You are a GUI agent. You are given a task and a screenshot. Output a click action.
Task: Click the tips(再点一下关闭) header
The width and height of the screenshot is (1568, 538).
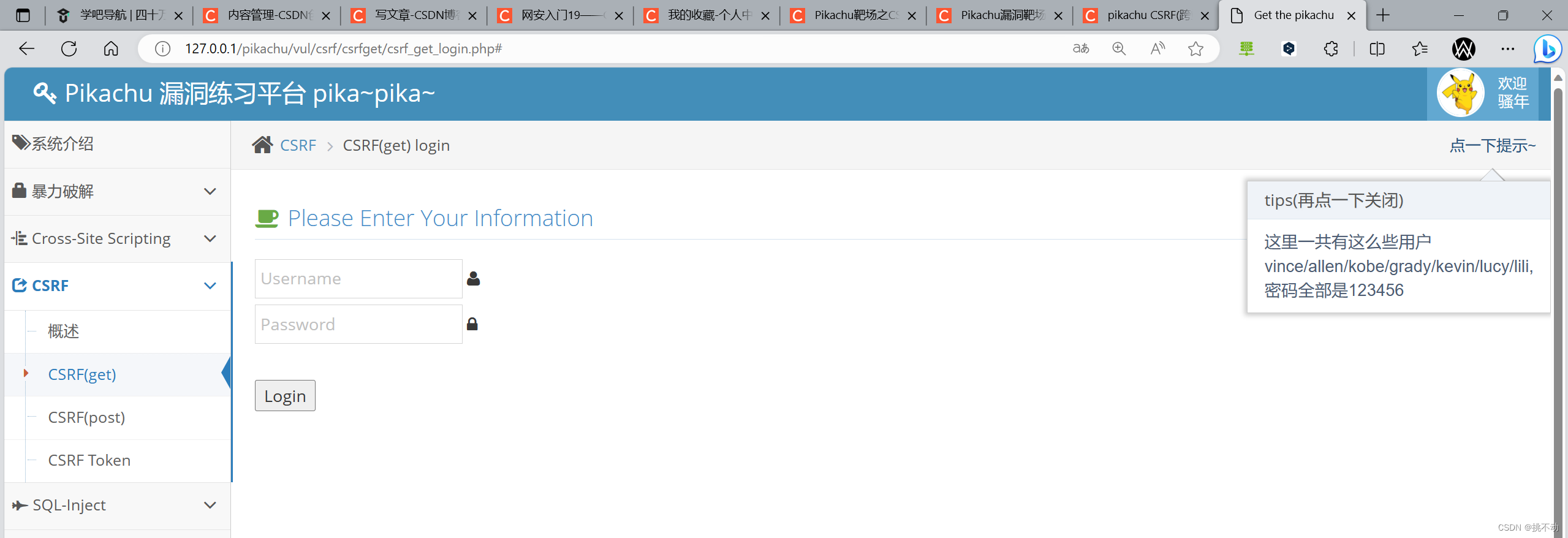point(1398,200)
